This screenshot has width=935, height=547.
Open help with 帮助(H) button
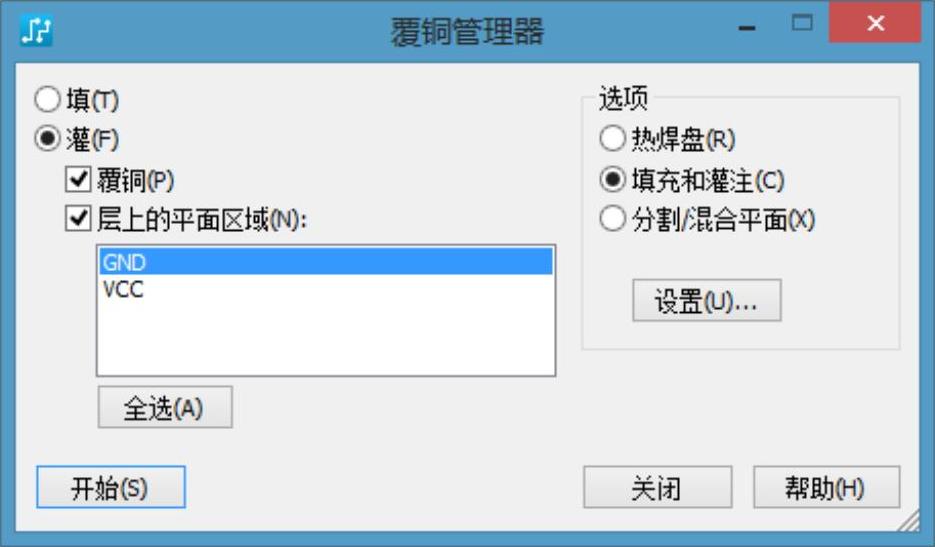(826, 487)
